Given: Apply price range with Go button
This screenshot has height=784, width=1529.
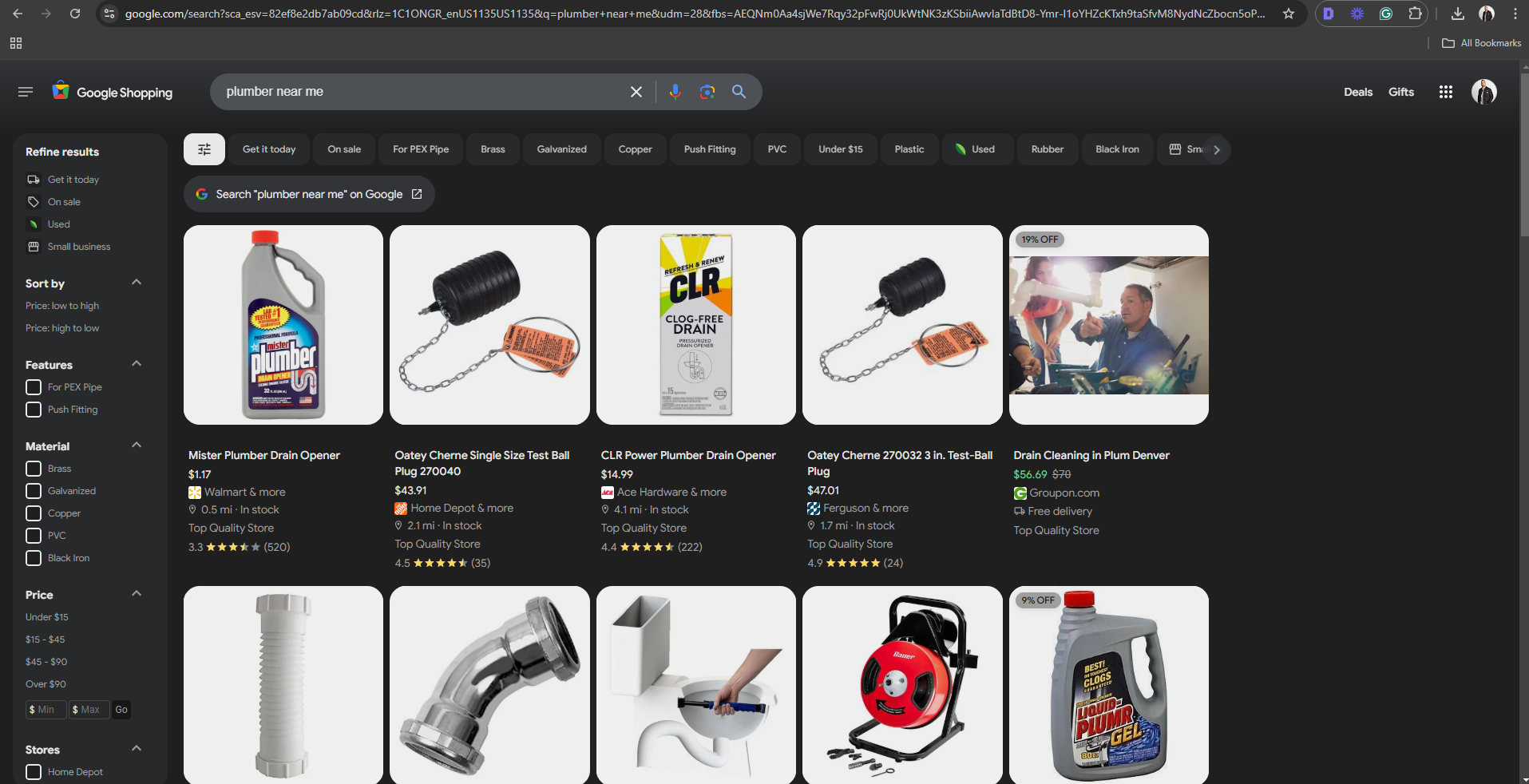Looking at the screenshot, I should (x=121, y=710).
